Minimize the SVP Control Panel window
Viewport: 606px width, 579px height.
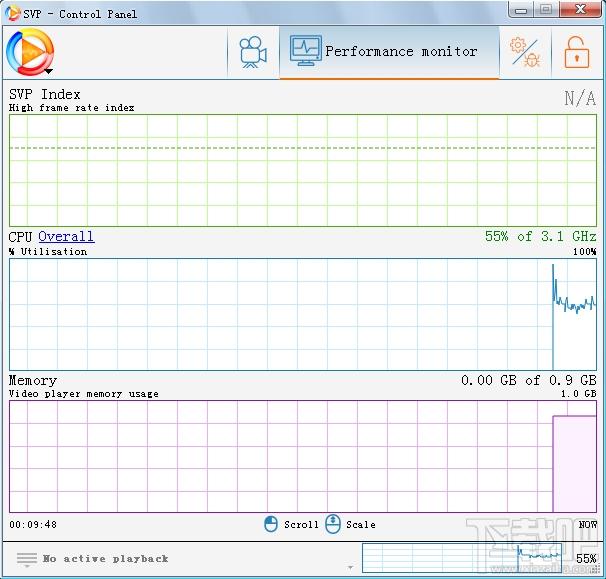521,10
